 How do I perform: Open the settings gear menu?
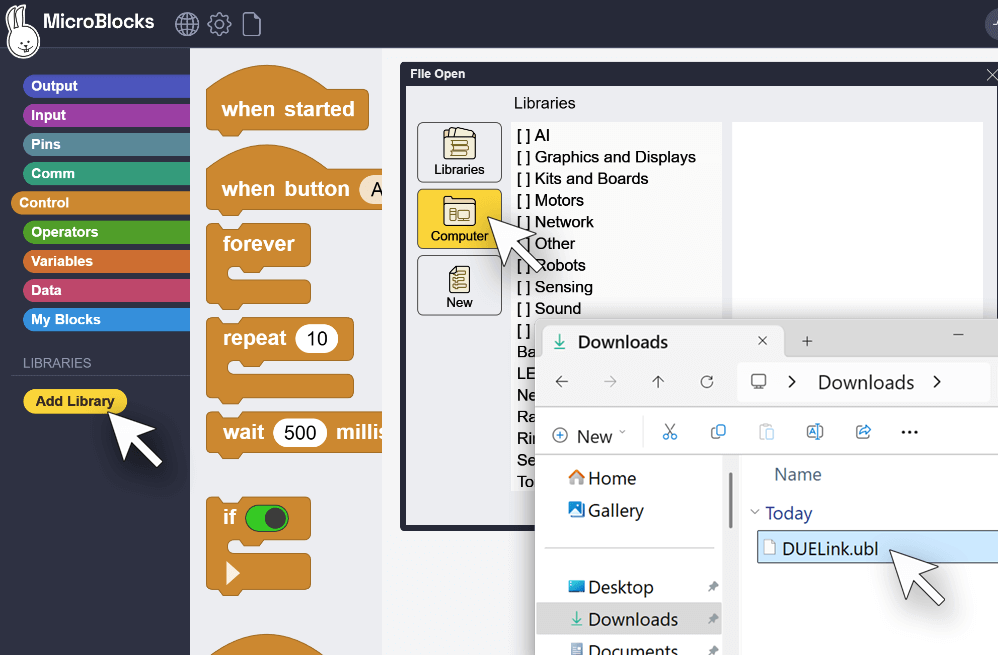[220, 24]
